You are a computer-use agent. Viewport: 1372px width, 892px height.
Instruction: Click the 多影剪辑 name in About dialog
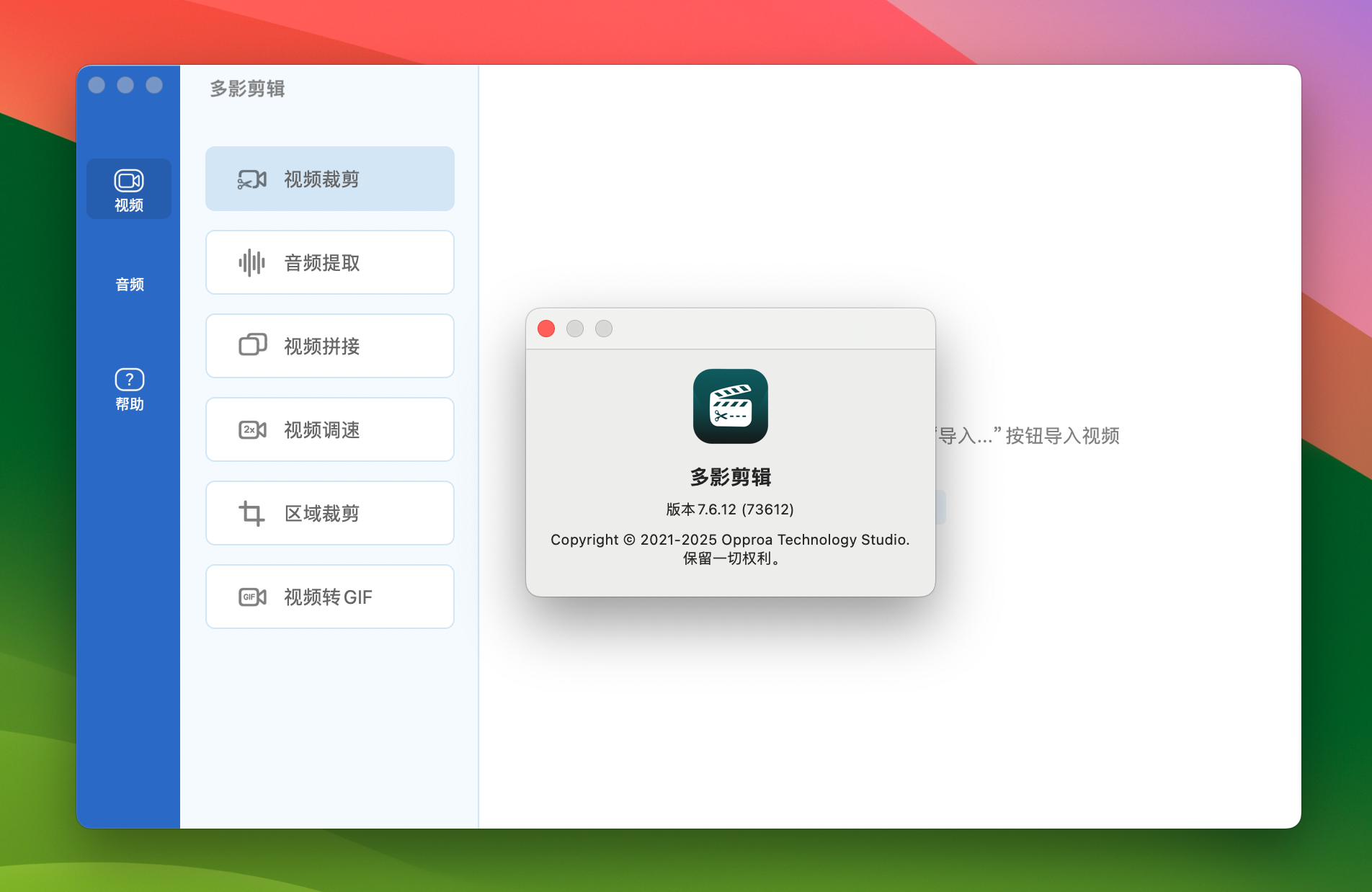731,477
